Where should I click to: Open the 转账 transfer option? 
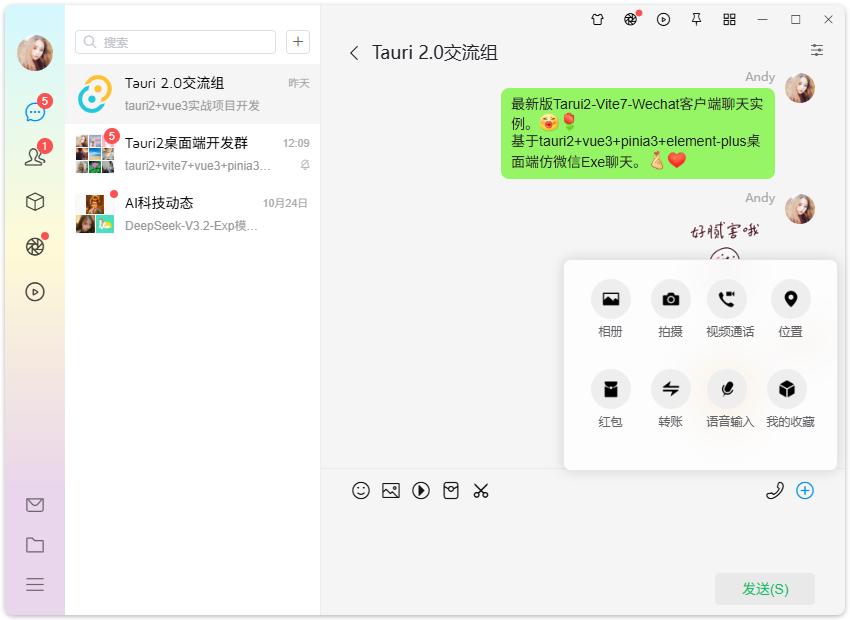670,389
